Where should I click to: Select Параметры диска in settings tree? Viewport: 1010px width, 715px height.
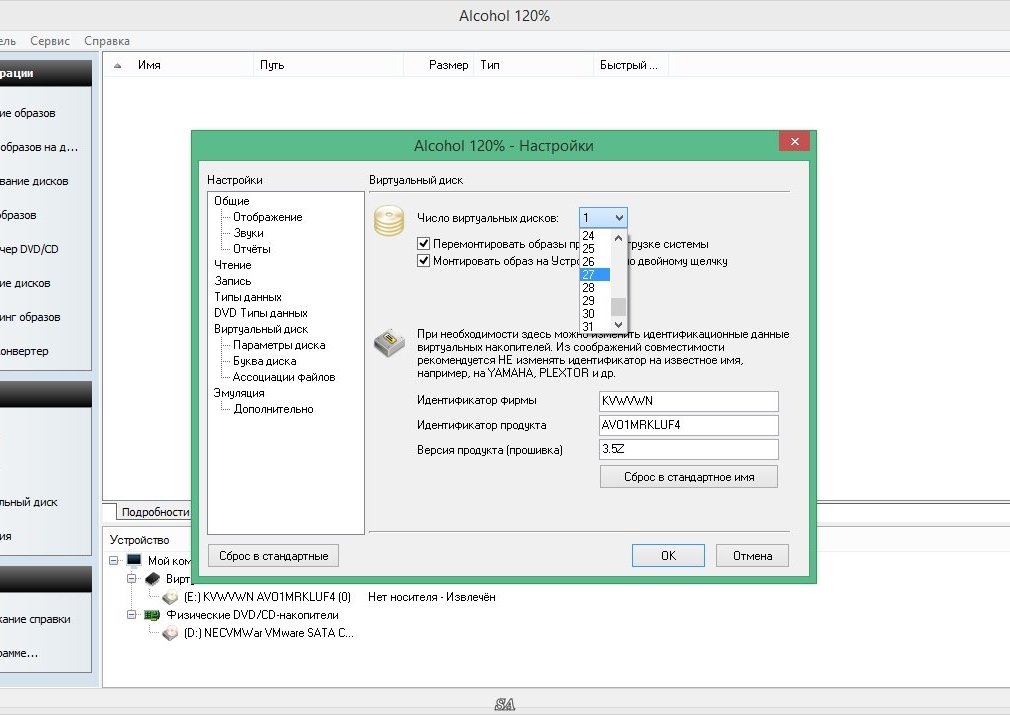279,345
